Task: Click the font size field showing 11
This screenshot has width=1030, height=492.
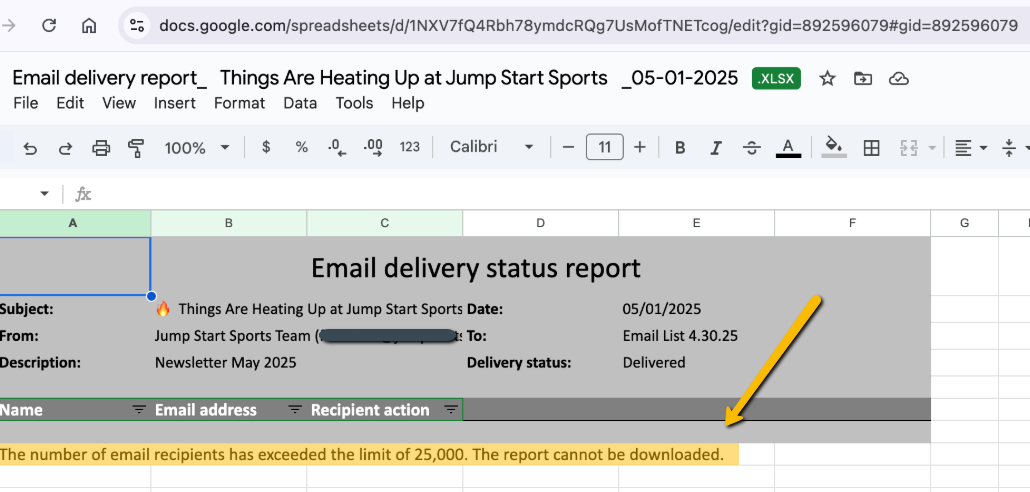Action: pyautogui.click(x=604, y=147)
